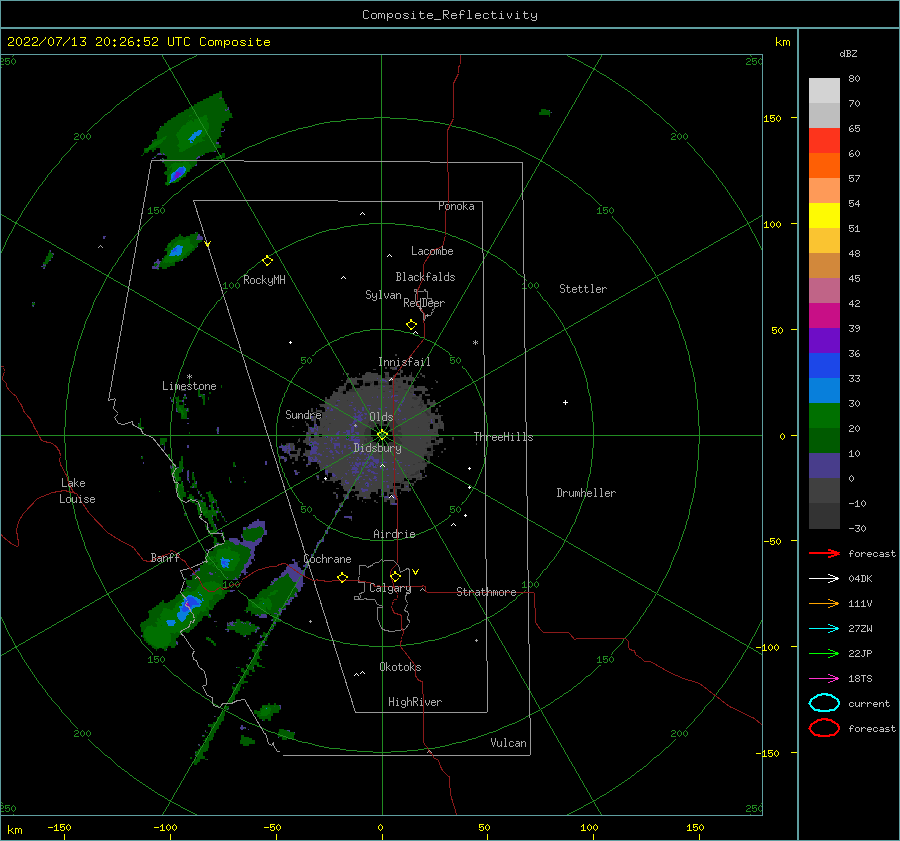Click the Calgary city label
Viewport: 900px width, 841px height.
point(390,588)
